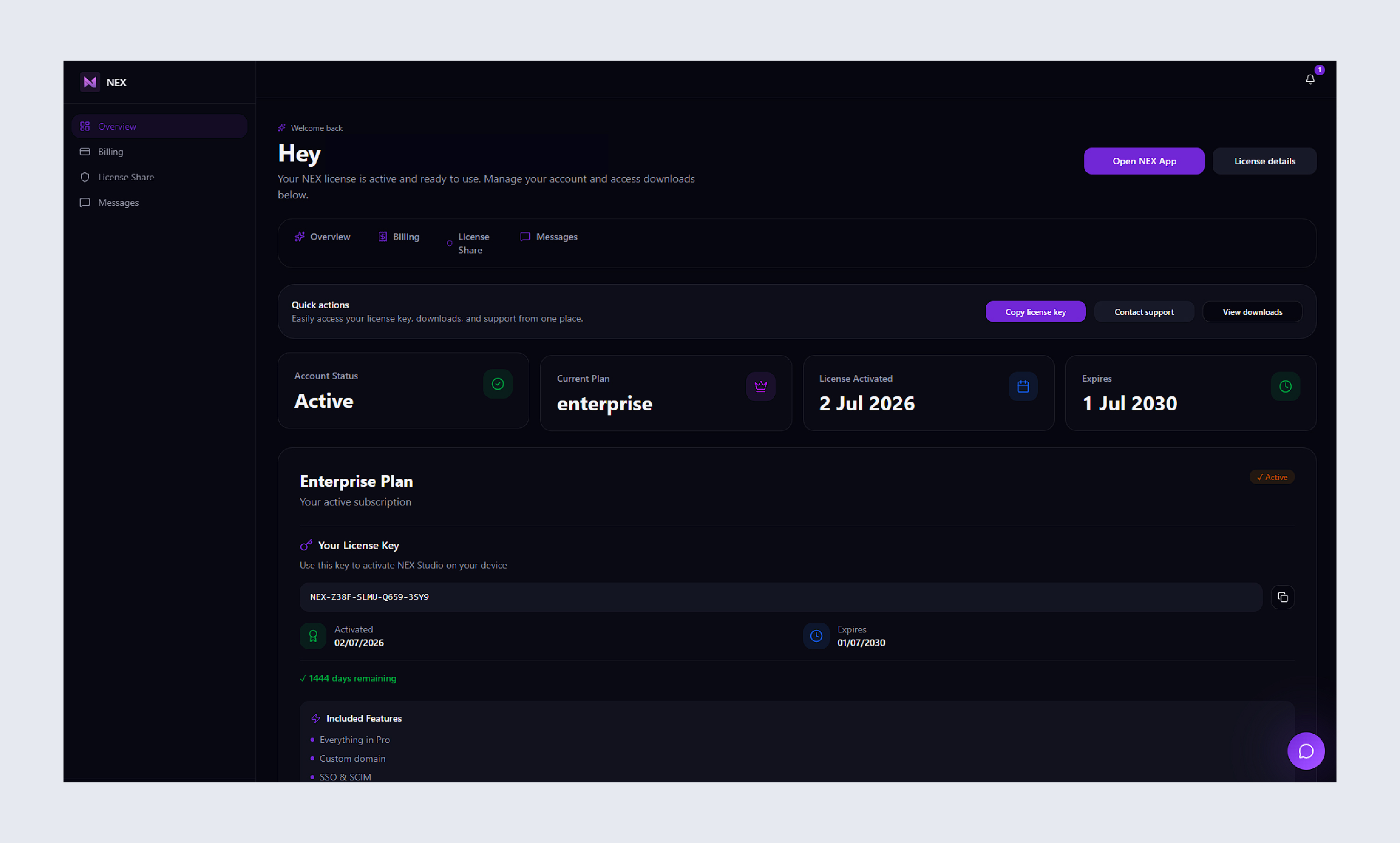Click the NEX logo icon
The height and width of the screenshot is (843, 1400).
90,82
